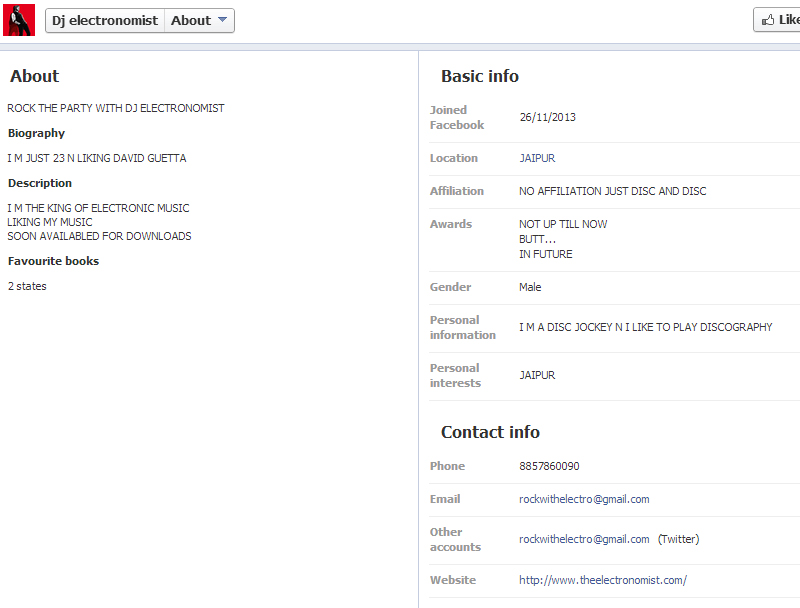Screen dimensions: 800x608
Task: Click the Dj electronomist profile picture thumbnail
Action: pyautogui.click(x=19, y=20)
